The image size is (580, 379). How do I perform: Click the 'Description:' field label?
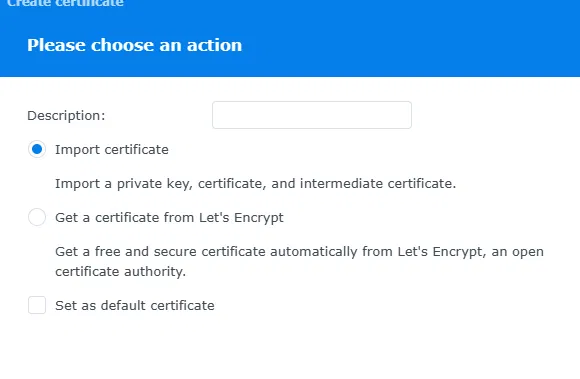click(x=66, y=116)
